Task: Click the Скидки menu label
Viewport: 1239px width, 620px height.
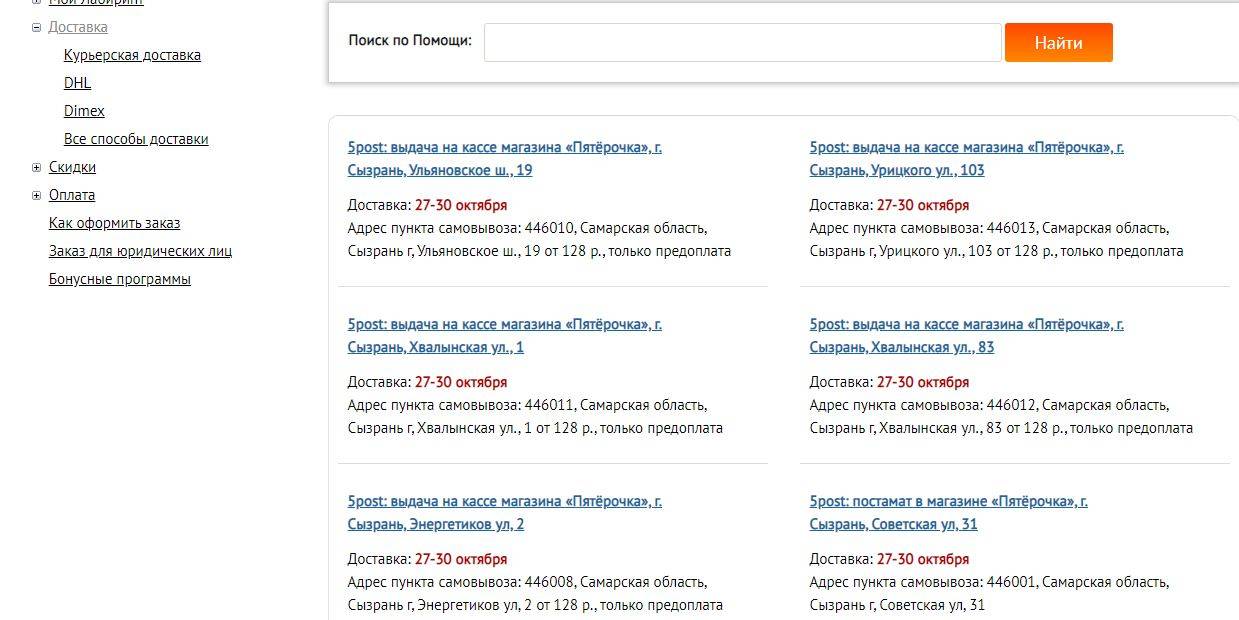Action: click(x=72, y=167)
